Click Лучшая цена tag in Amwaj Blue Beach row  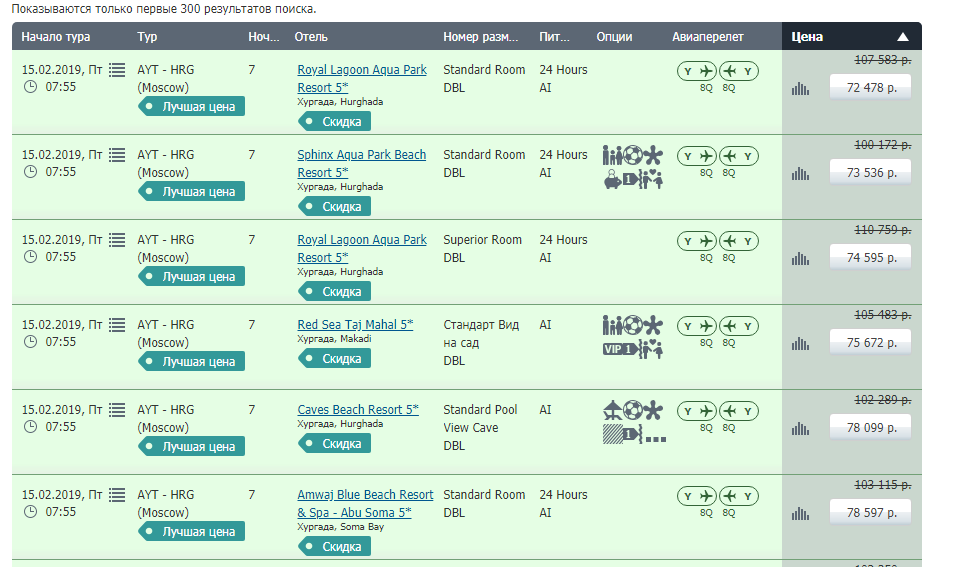click(x=192, y=531)
